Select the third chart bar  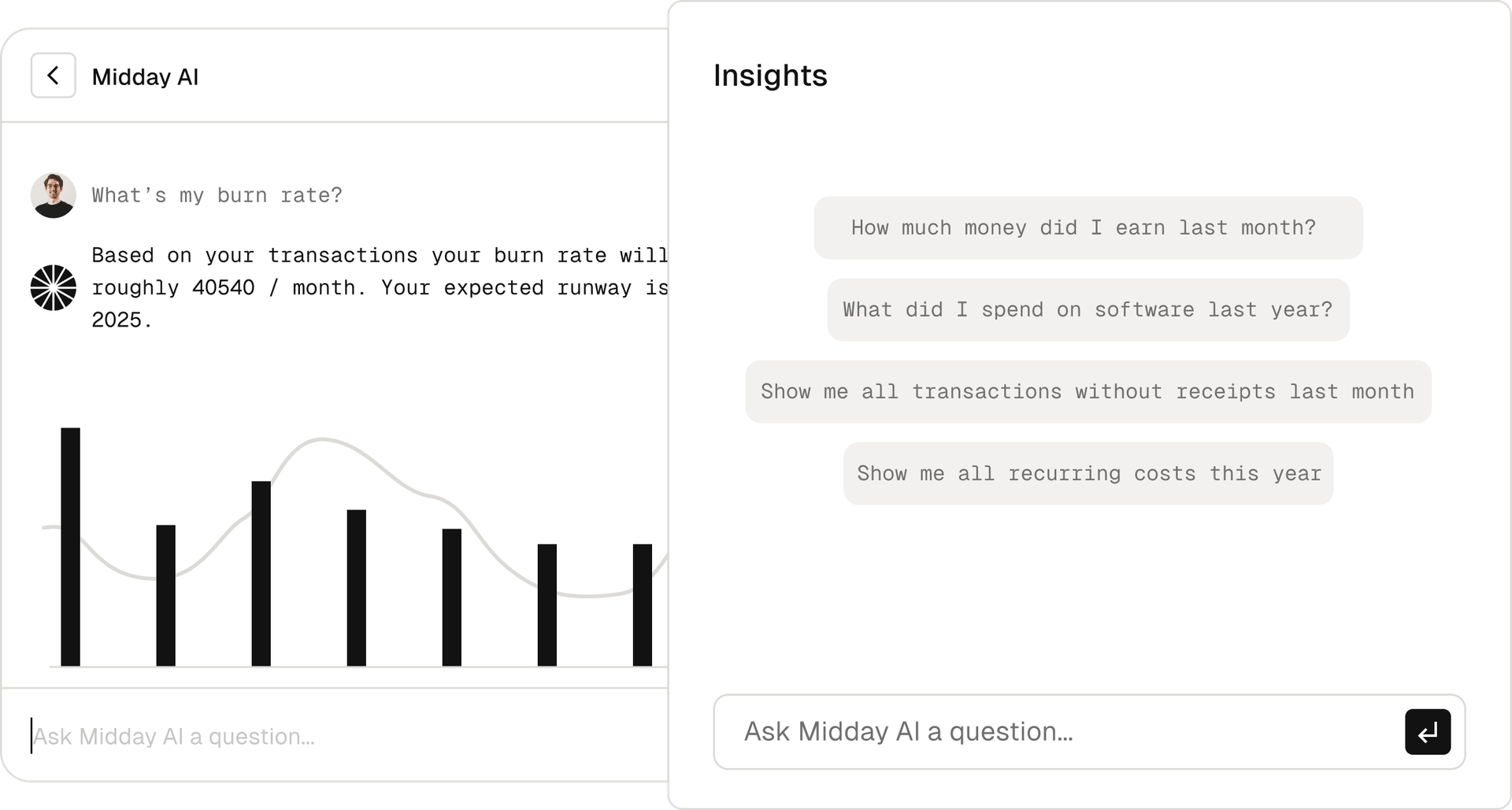coord(261,574)
